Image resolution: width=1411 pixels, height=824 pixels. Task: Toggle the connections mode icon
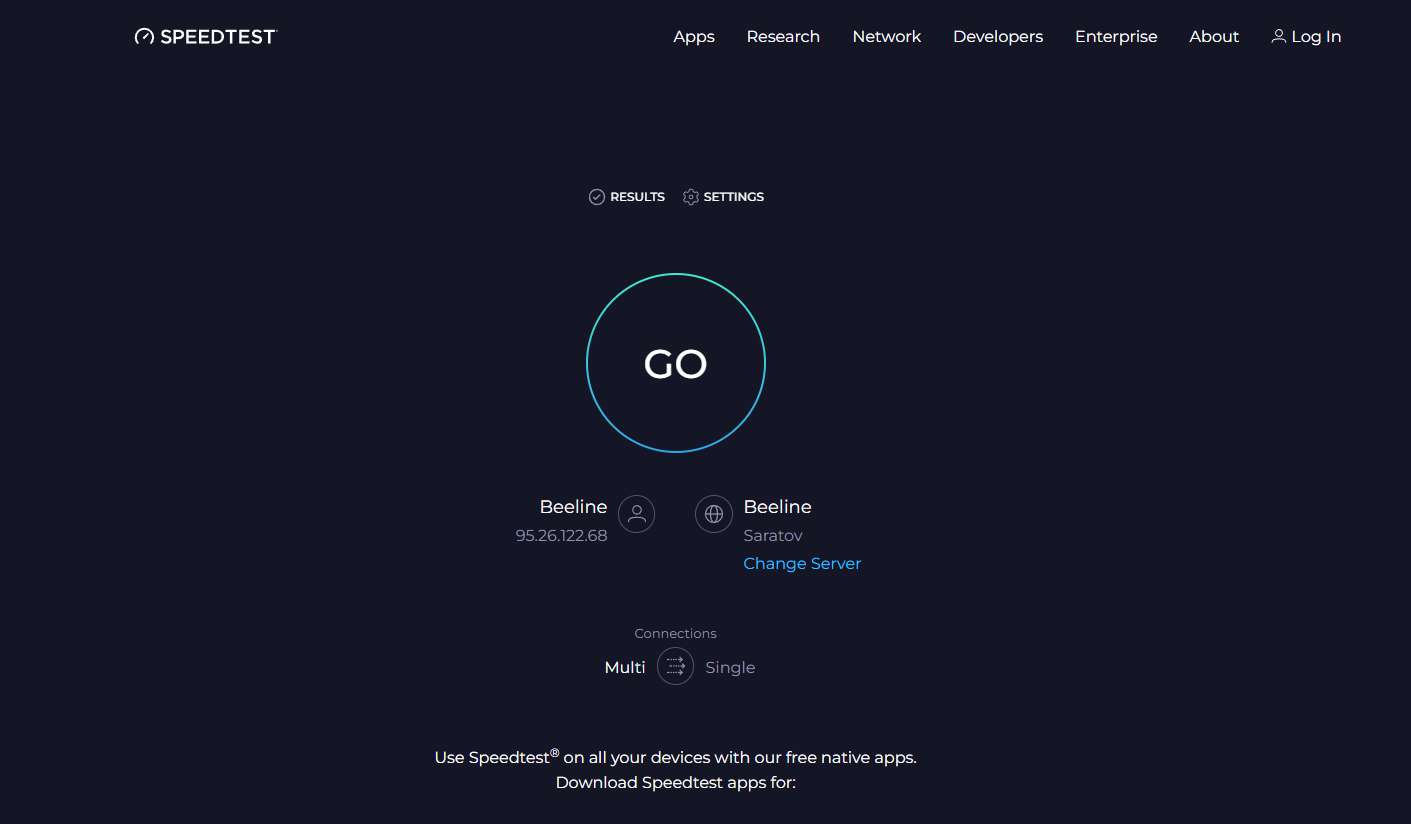pyautogui.click(x=676, y=666)
